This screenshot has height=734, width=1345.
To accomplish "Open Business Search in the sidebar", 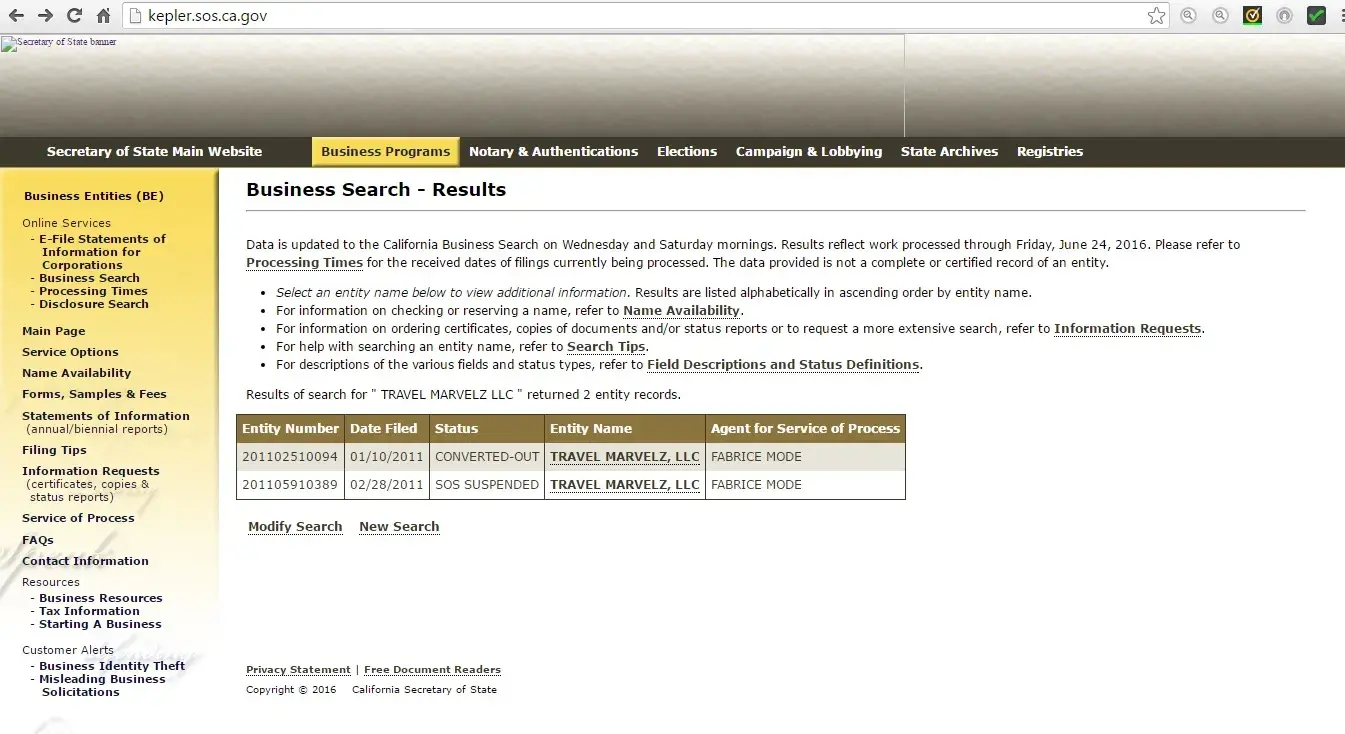I will [x=89, y=278].
